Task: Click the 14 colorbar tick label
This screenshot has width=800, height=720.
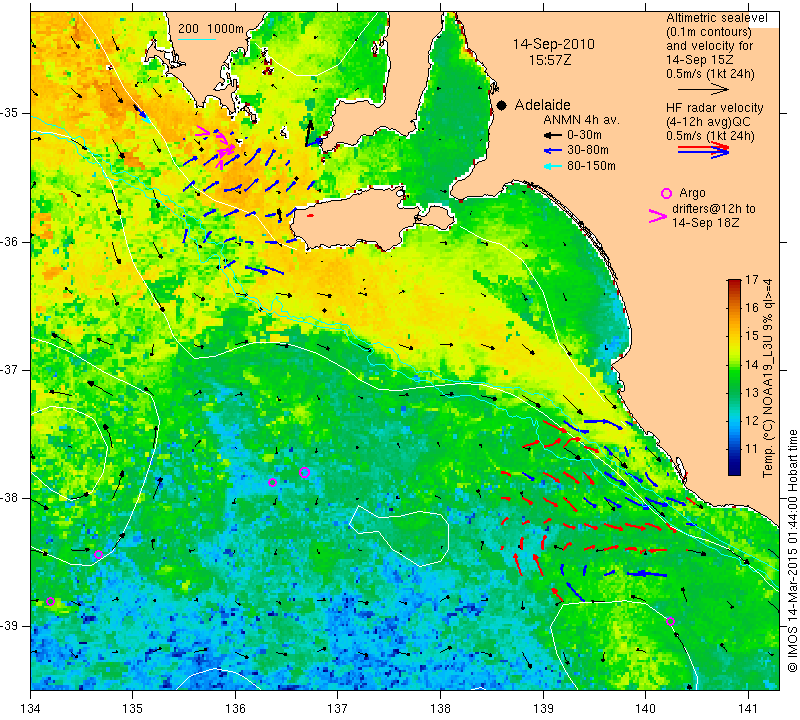Action: 752,364
